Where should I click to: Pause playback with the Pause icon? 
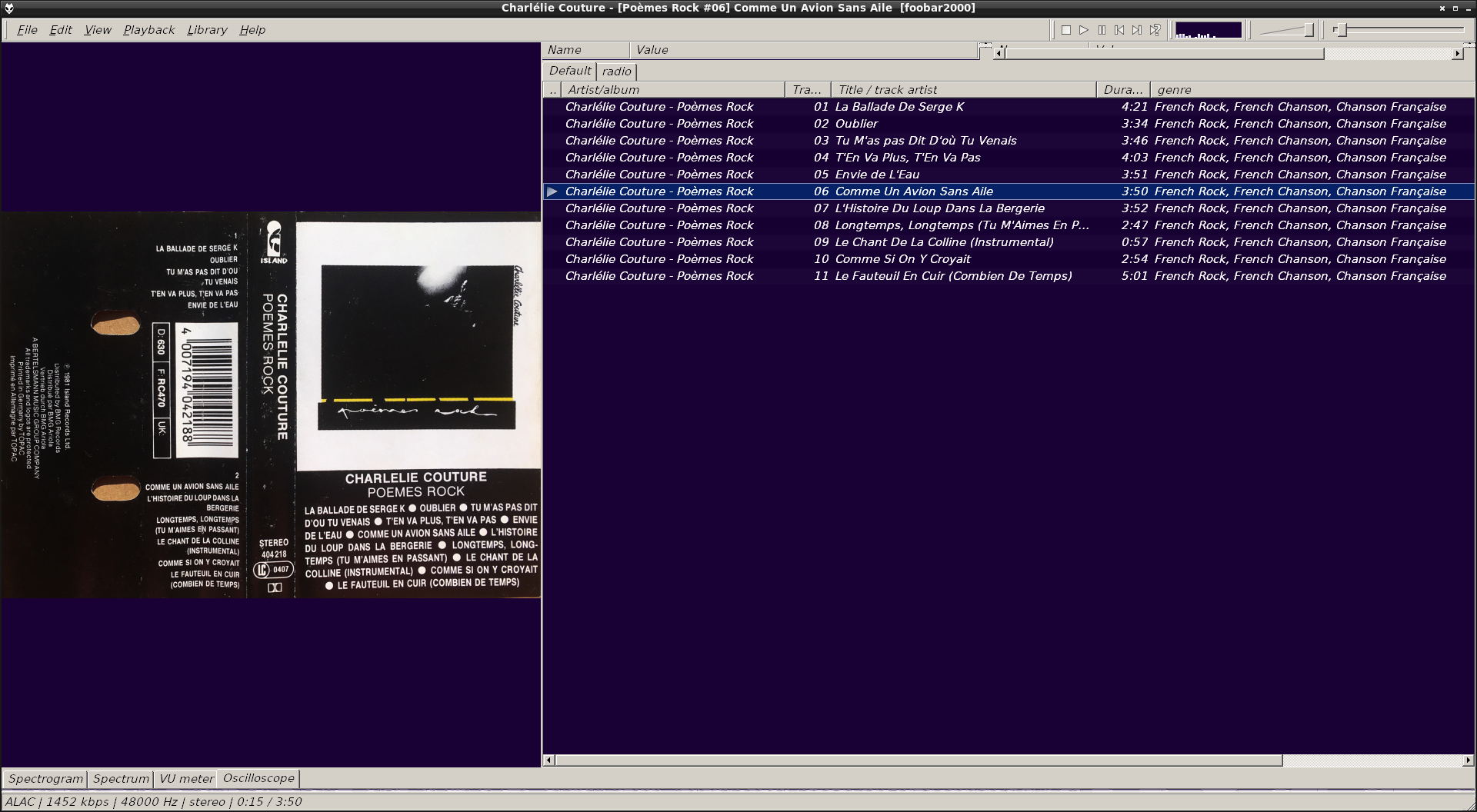(1102, 30)
